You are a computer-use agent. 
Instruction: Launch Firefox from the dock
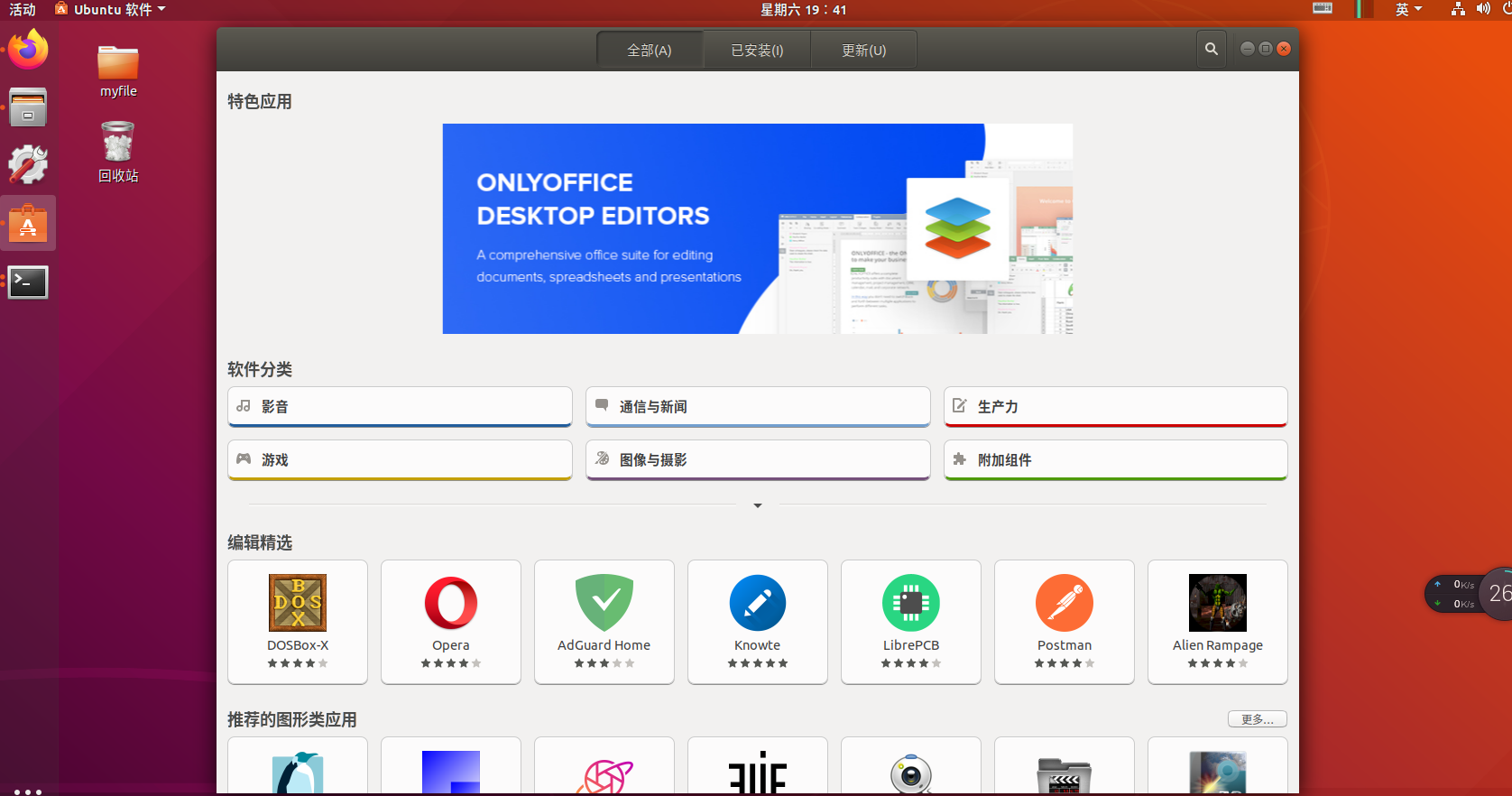(28, 50)
